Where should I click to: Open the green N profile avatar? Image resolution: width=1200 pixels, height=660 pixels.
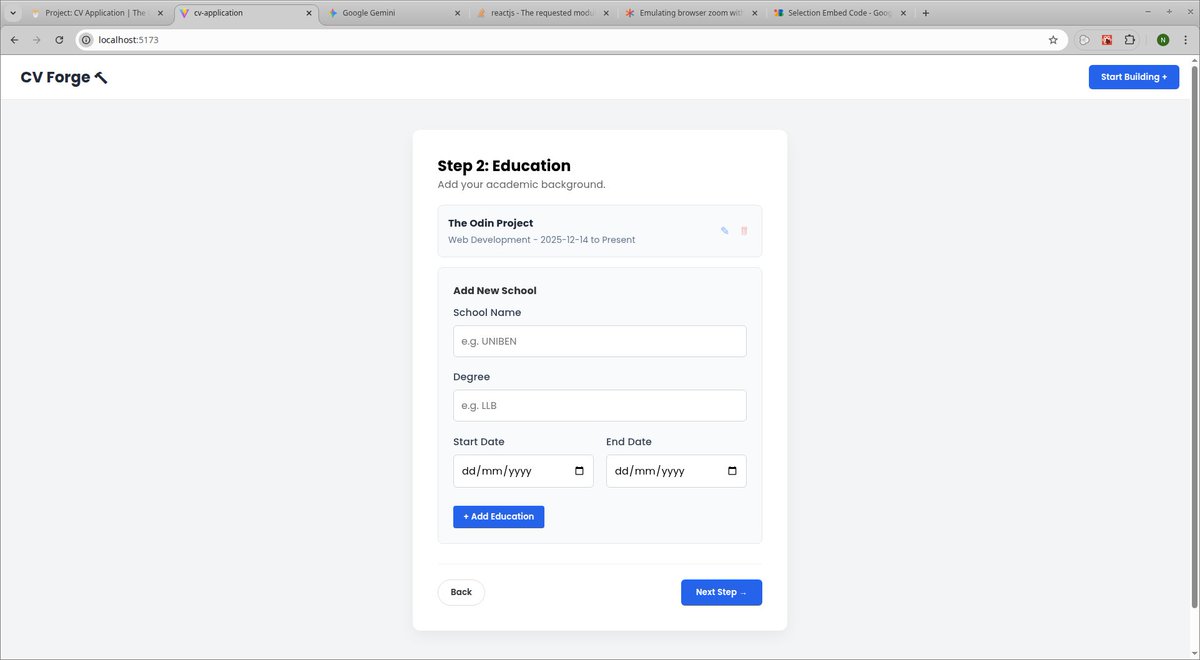point(1162,40)
